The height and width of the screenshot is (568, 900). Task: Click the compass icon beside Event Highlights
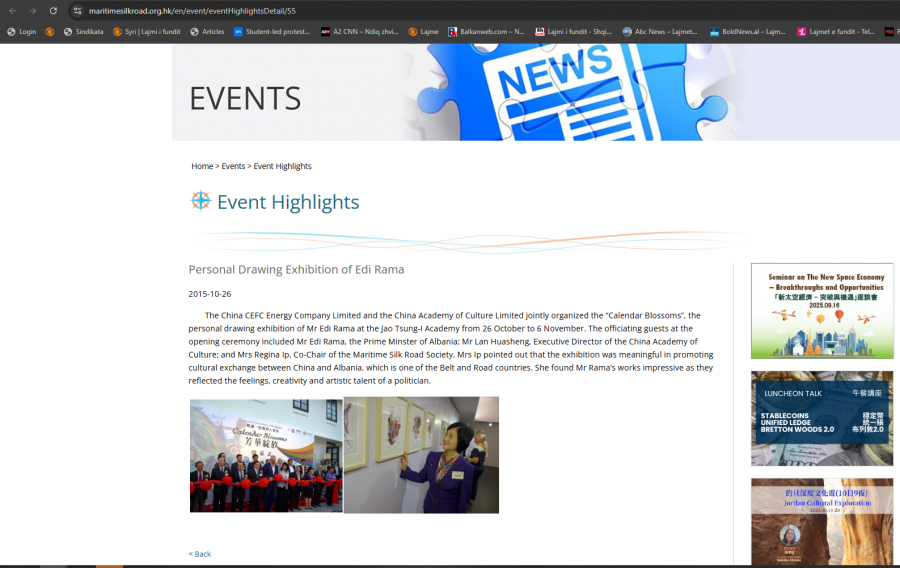pos(200,201)
